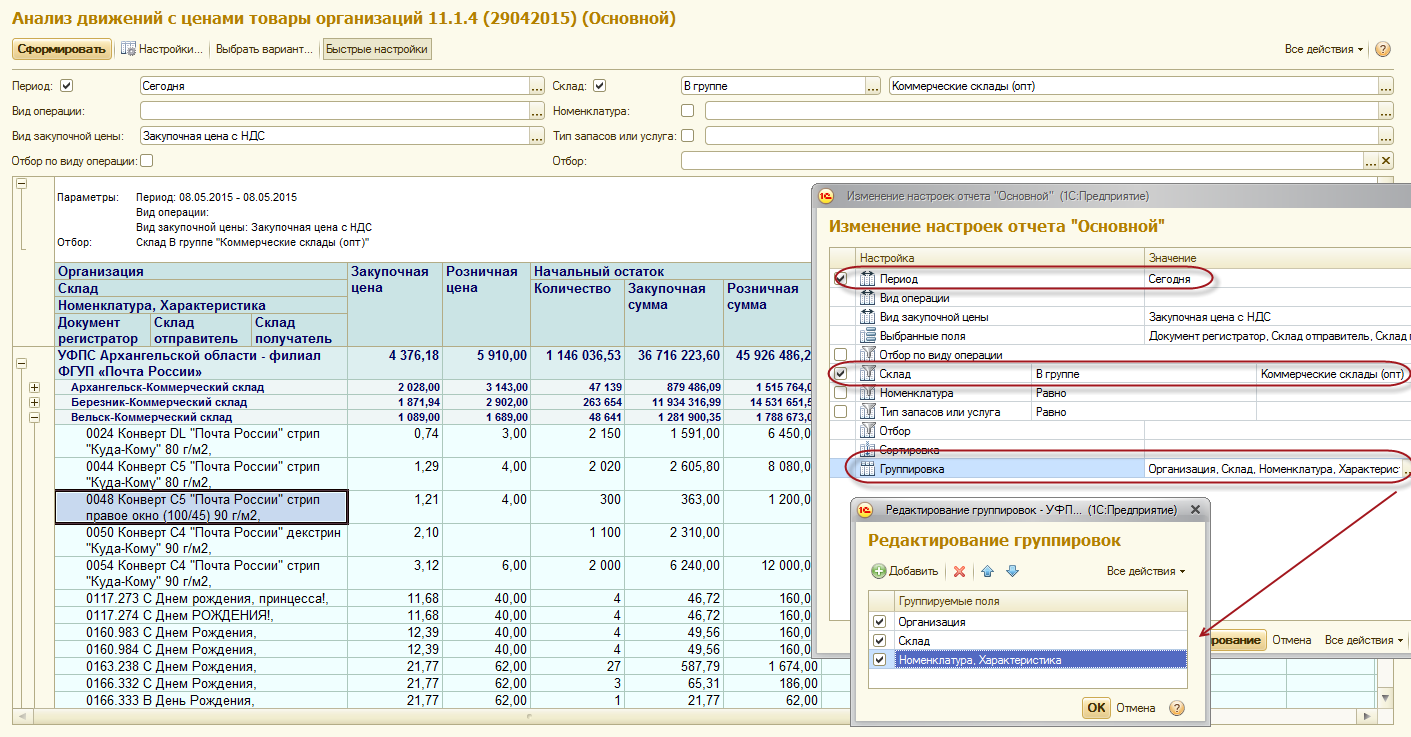Click the Склад filter icon in settings dialog
Screen dimensions: 1411x737
click(867, 374)
